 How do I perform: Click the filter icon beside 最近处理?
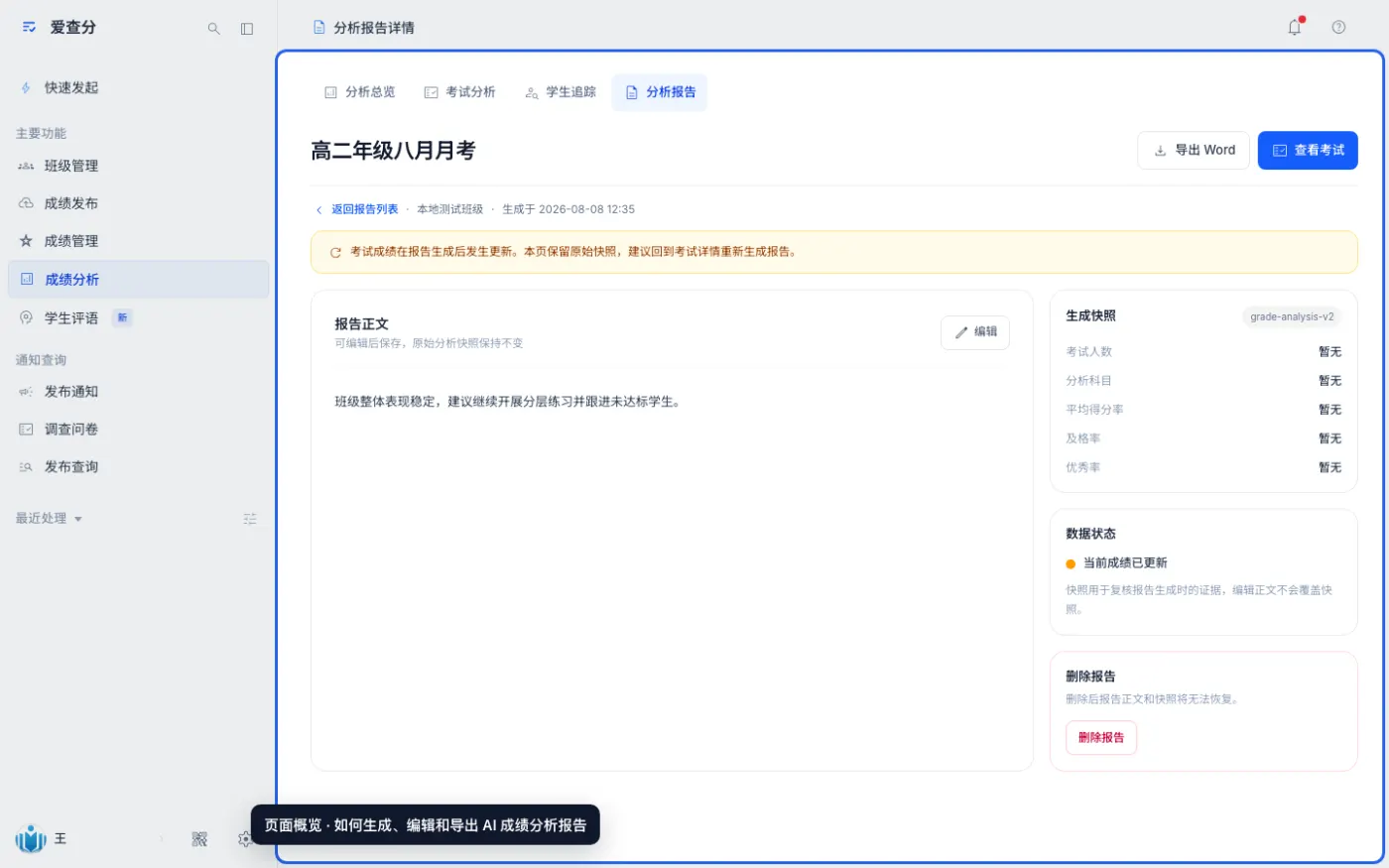(250, 519)
